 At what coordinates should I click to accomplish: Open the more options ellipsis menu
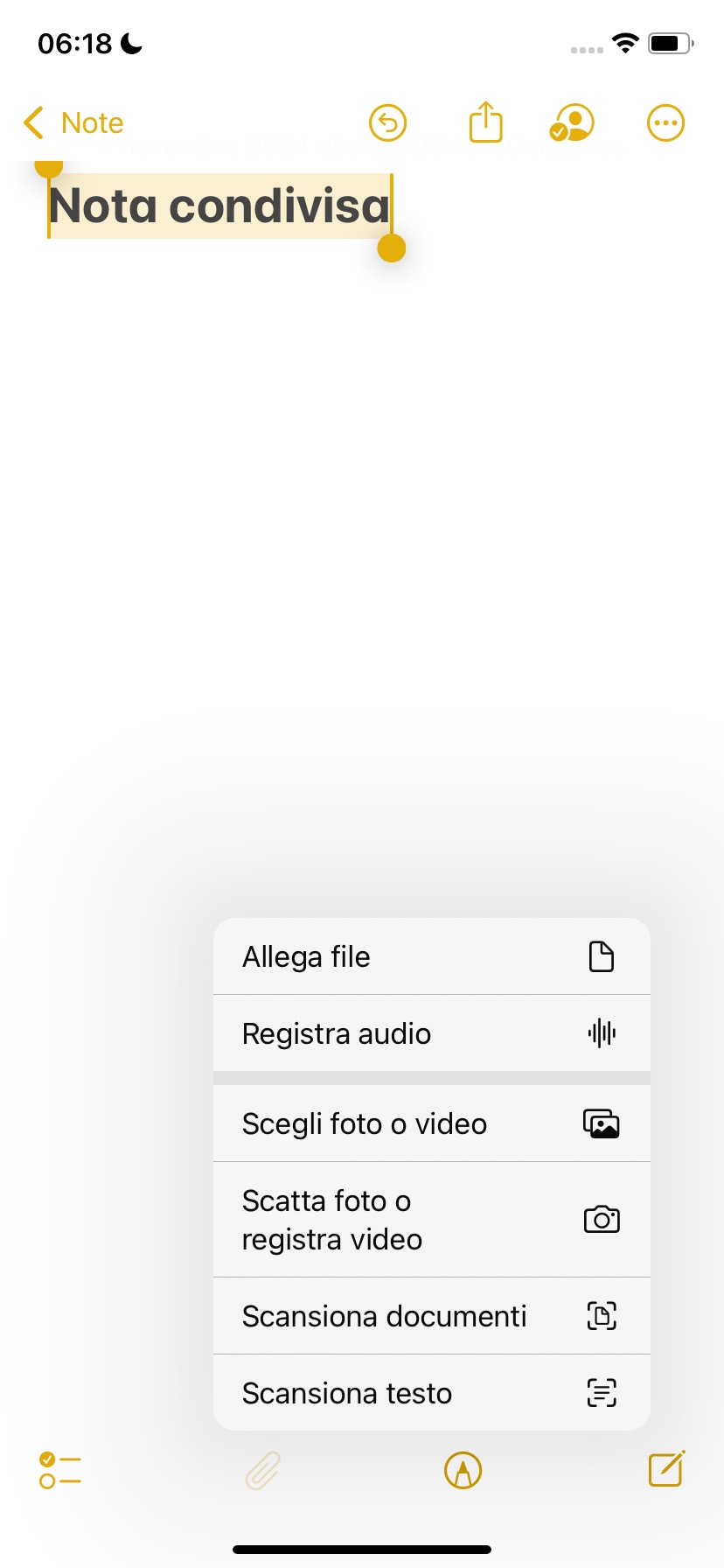coord(665,123)
